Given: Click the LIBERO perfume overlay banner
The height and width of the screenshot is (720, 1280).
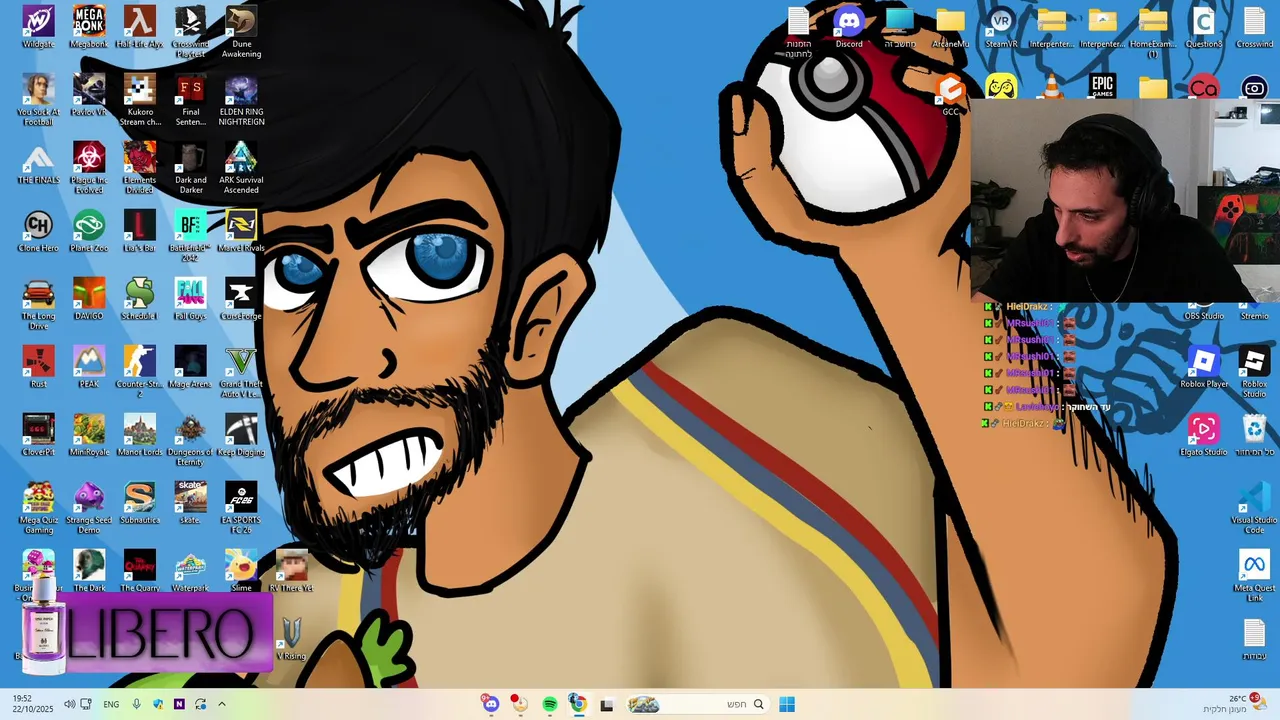Looking at the screenshot, I should tap(147, 634).
